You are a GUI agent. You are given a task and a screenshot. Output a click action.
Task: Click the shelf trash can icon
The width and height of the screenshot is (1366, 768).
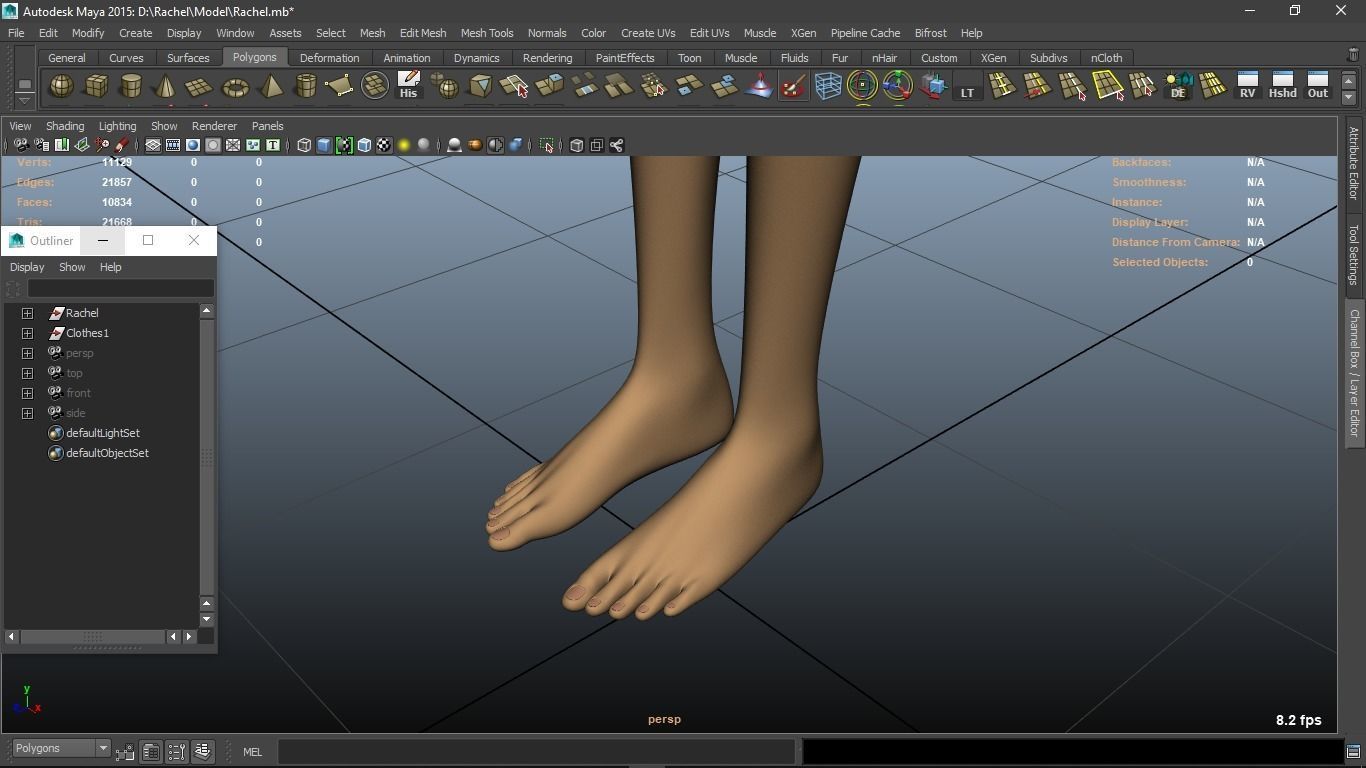click(1353, 56)
